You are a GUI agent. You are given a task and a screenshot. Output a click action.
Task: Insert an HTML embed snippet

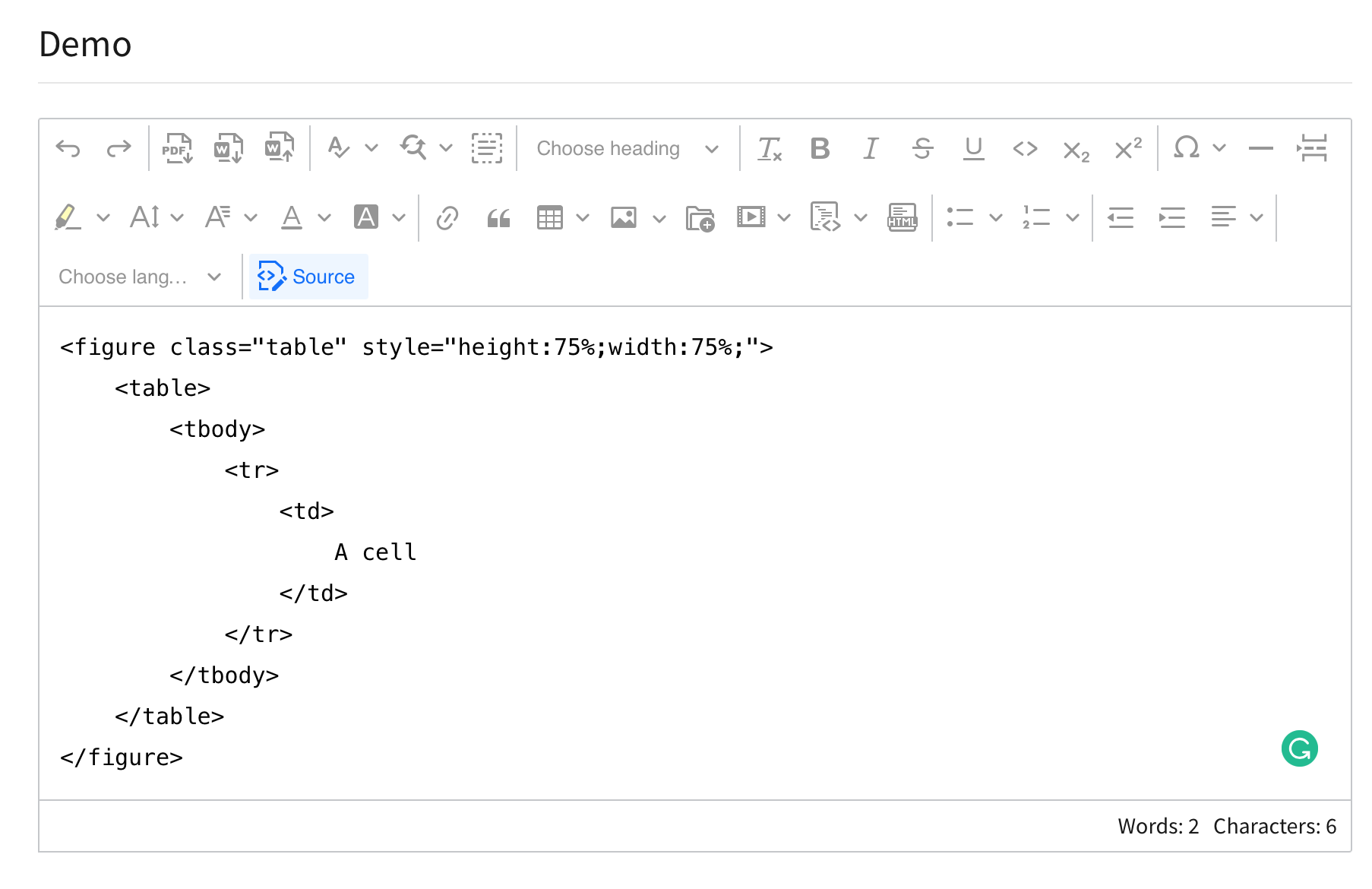click(903, 218)
